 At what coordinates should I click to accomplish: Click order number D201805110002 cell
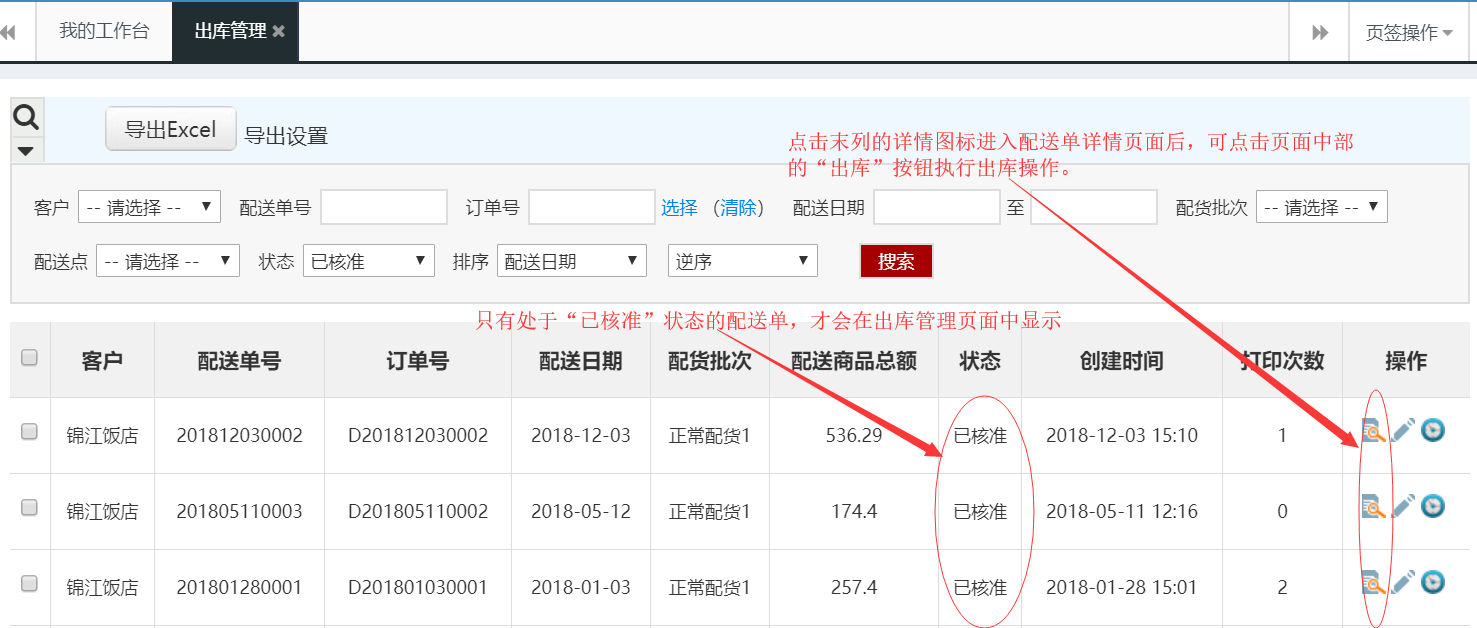[x=418, y=512]
